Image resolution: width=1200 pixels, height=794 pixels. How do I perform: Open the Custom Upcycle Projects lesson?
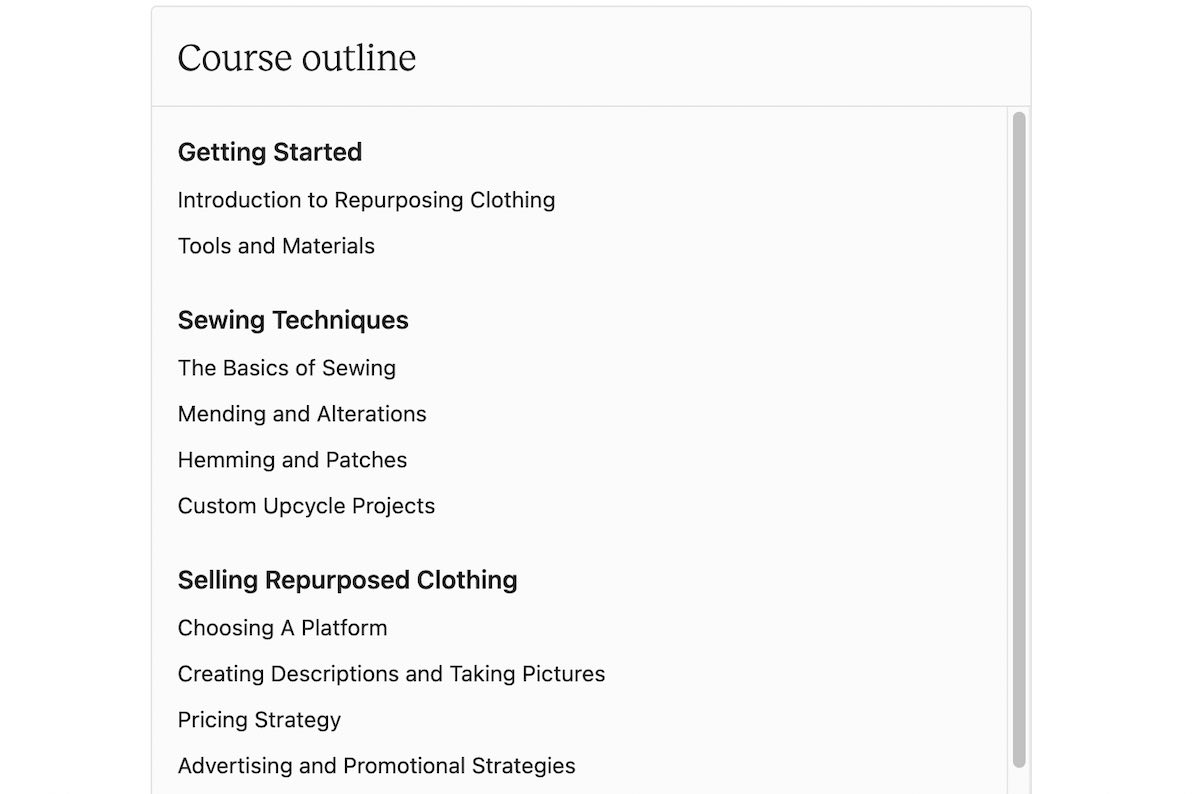click(306, 505)
